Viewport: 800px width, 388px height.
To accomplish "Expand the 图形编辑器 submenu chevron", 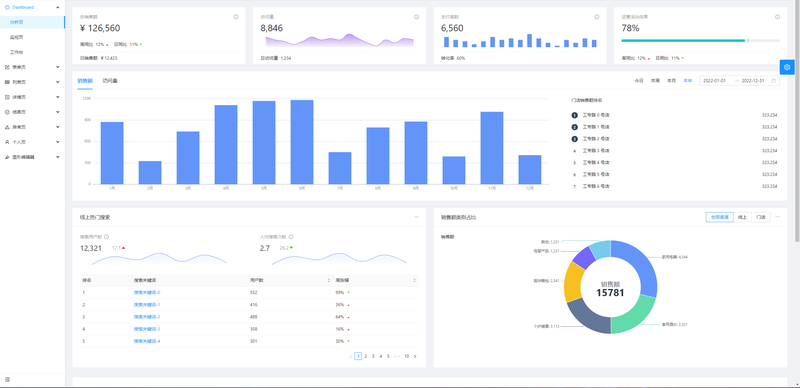I will click(x=58, y=157).
